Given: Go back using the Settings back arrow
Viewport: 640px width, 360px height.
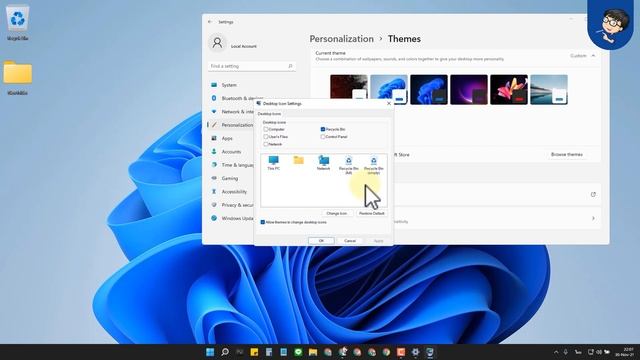Looking at the screenshot, I should click(210, 22).
